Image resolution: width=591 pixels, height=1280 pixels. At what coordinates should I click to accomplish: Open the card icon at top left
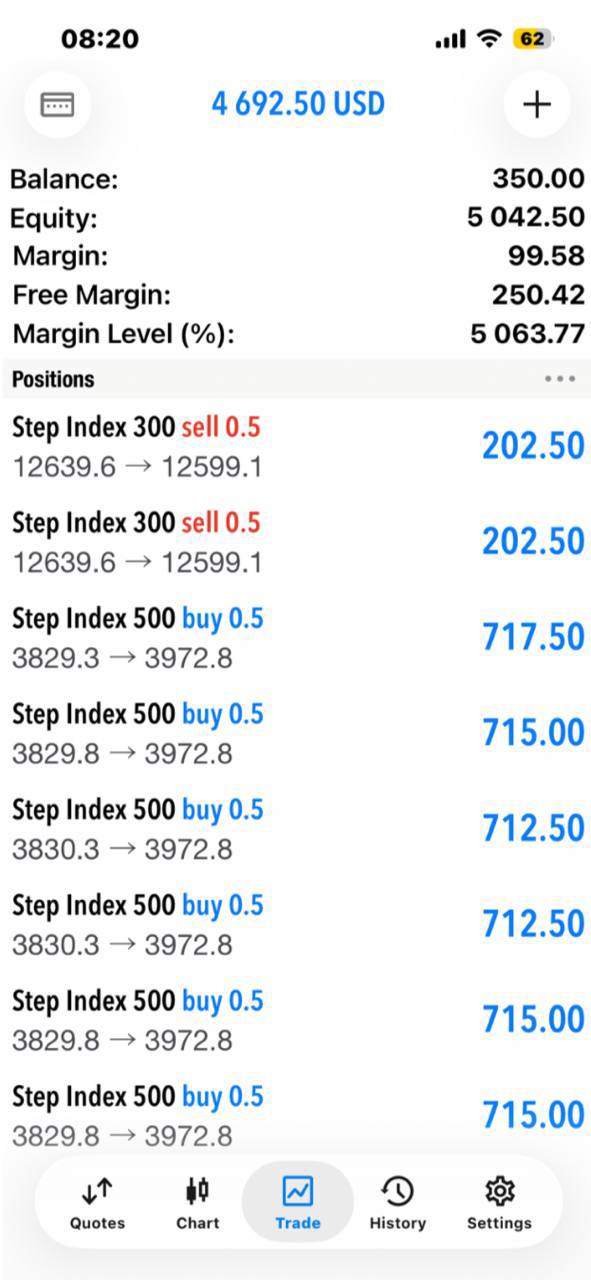click(x=57, y=104)
